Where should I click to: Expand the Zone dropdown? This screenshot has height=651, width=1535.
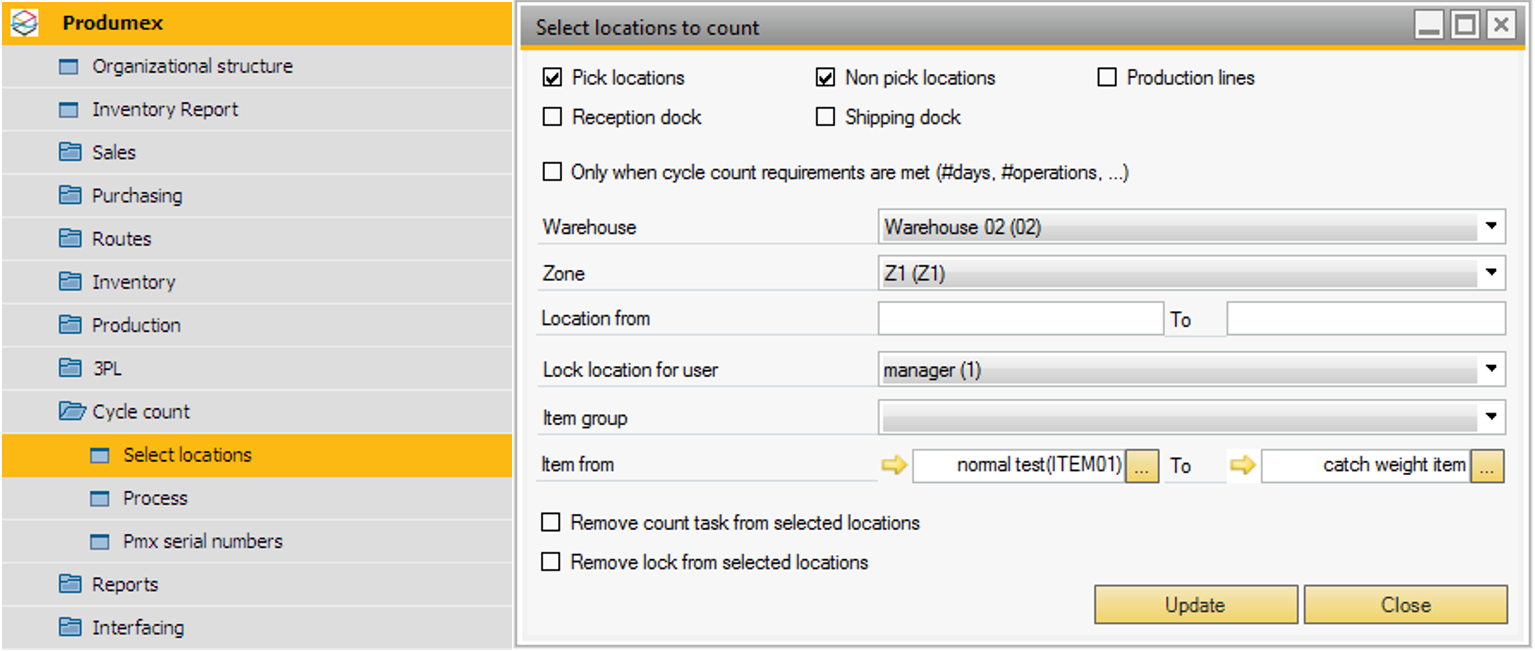[x=1491, y=272]
